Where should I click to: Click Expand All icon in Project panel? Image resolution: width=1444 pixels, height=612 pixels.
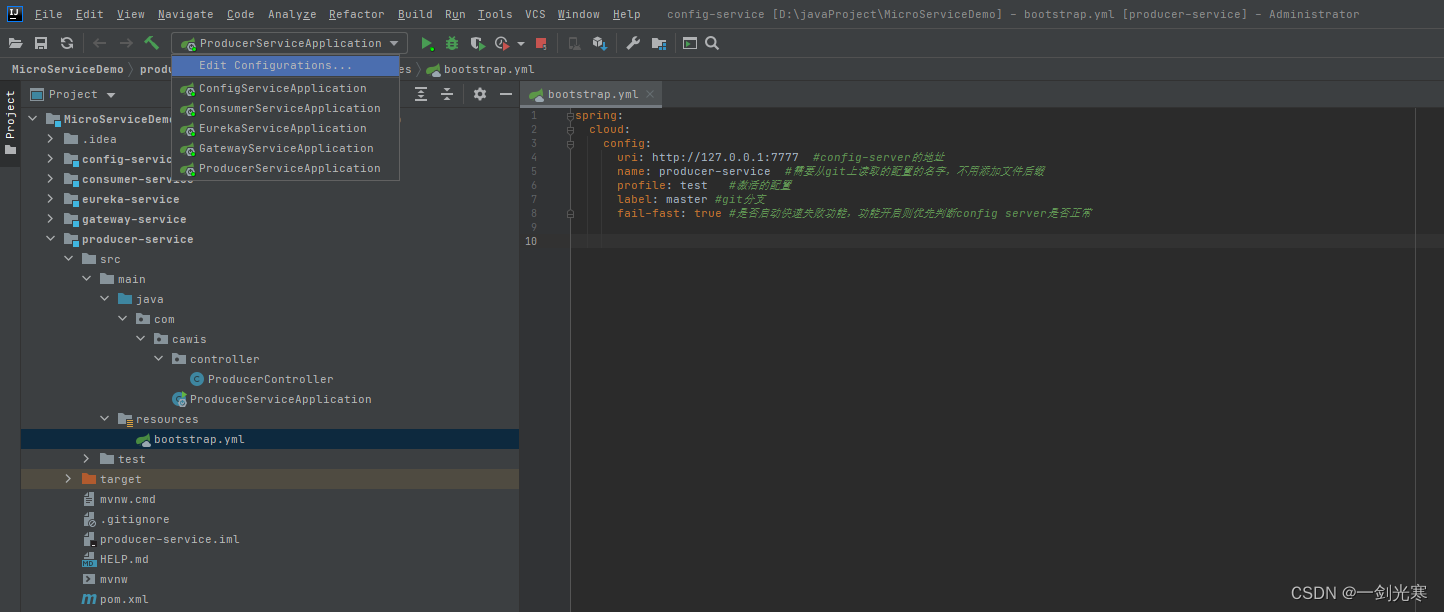tap(421, 94)
